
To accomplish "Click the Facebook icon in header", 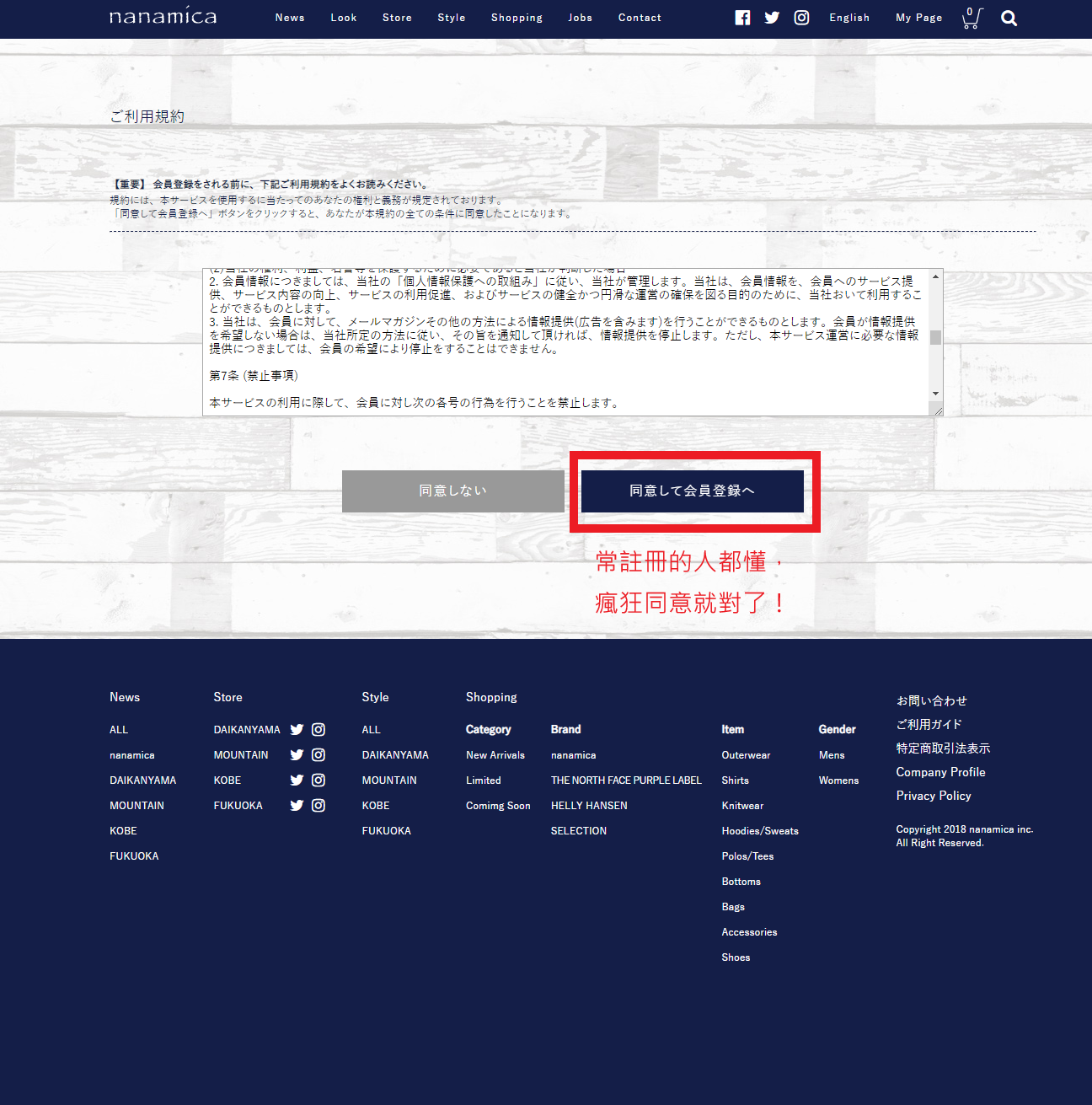I will (x=742, y=18).
